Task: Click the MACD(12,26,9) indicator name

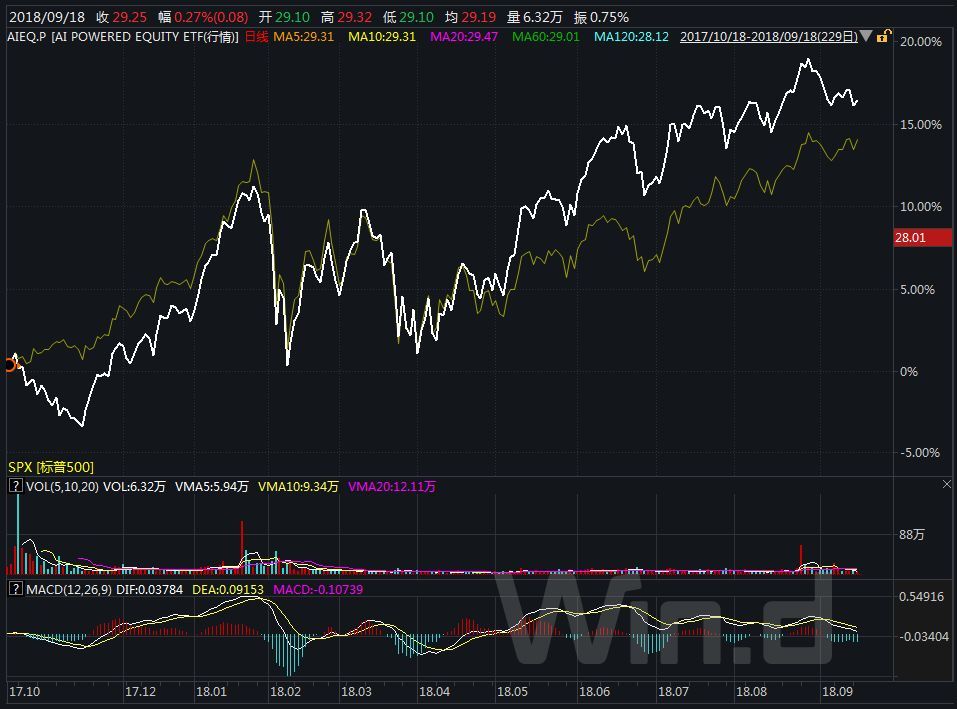Action: (x=69, y=589)
